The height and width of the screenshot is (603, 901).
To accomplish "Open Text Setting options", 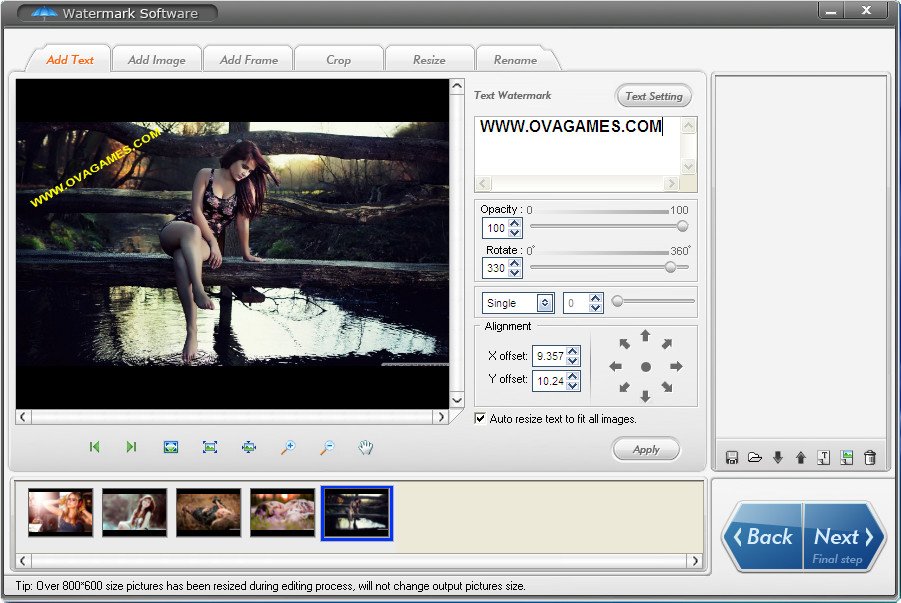I will pyautogui.click(x=653, y=96).
